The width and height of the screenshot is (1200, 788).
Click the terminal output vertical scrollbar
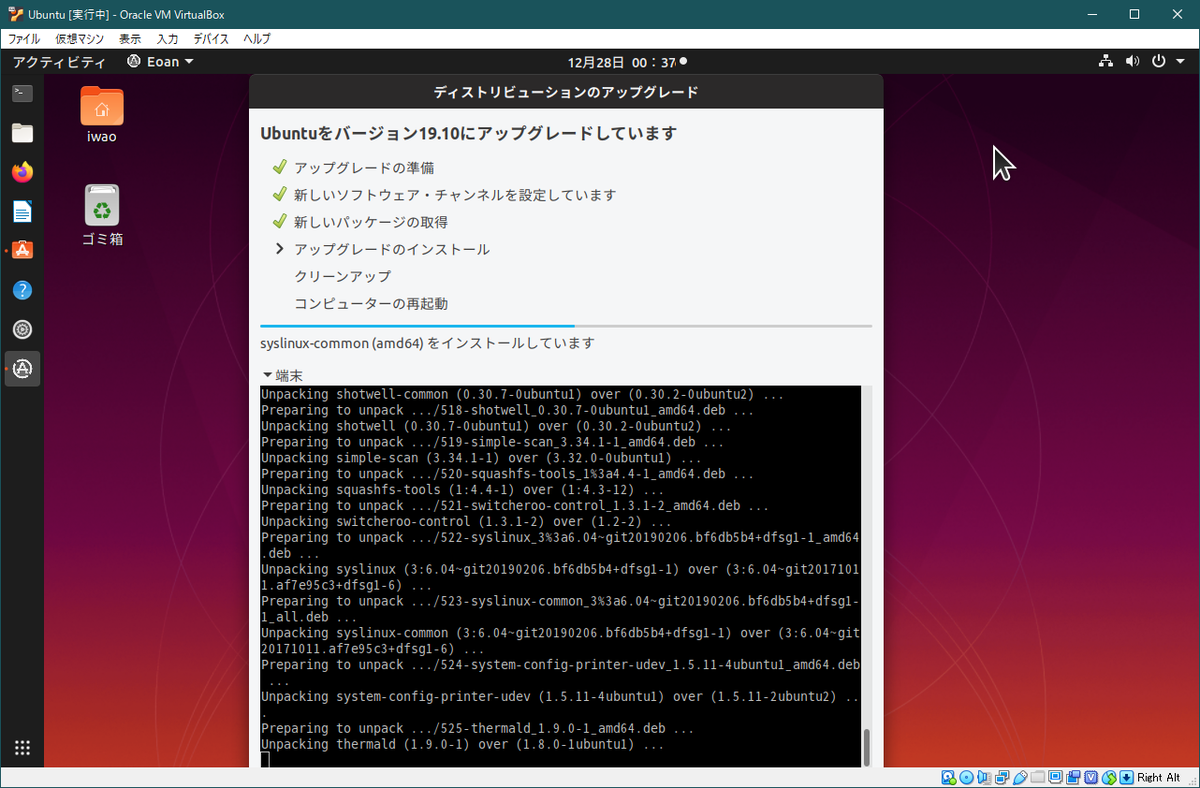tap(866, 746)
